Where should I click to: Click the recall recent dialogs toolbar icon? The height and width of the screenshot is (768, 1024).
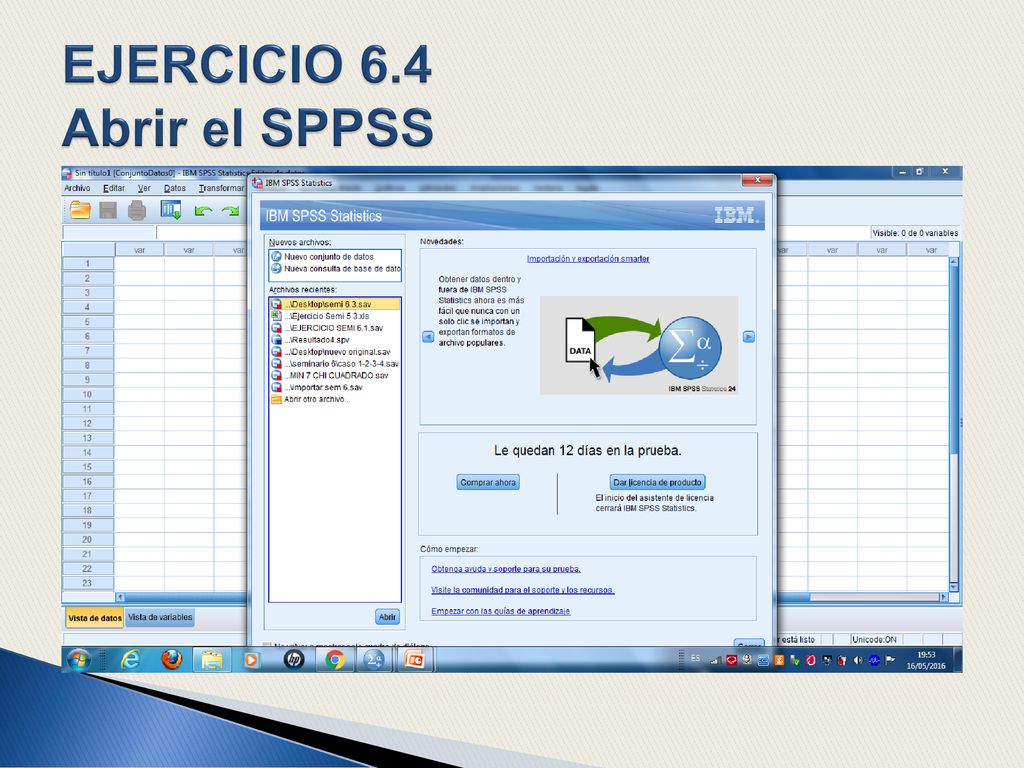[171, 210]
